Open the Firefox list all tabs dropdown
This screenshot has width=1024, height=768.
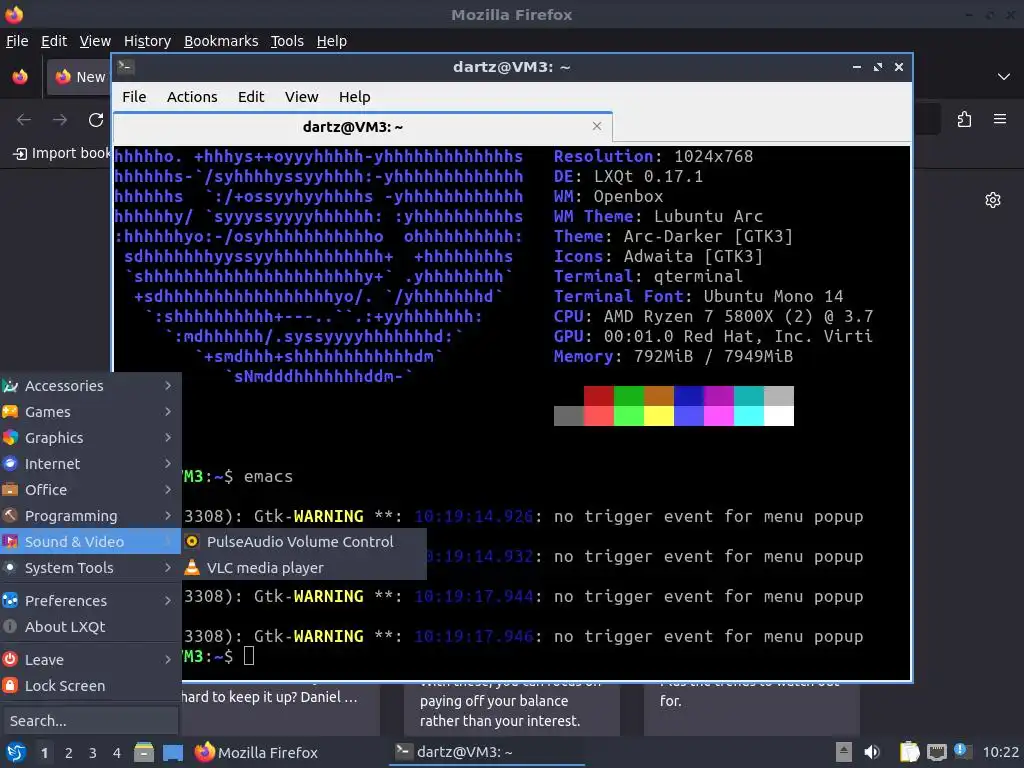(1004, 76)
